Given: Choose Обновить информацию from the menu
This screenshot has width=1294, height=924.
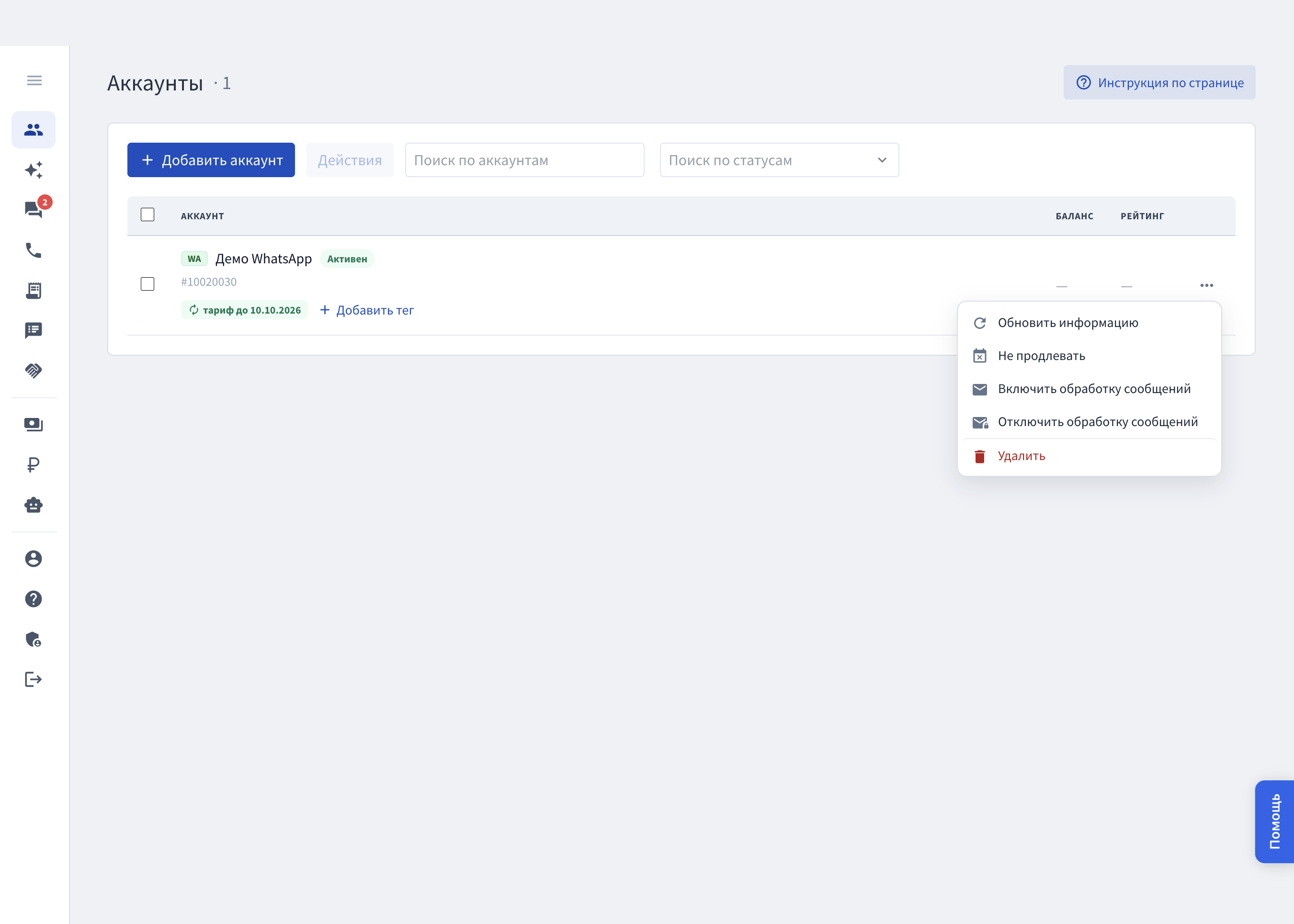Looking at the screenshot, I should pos(1089,323).
